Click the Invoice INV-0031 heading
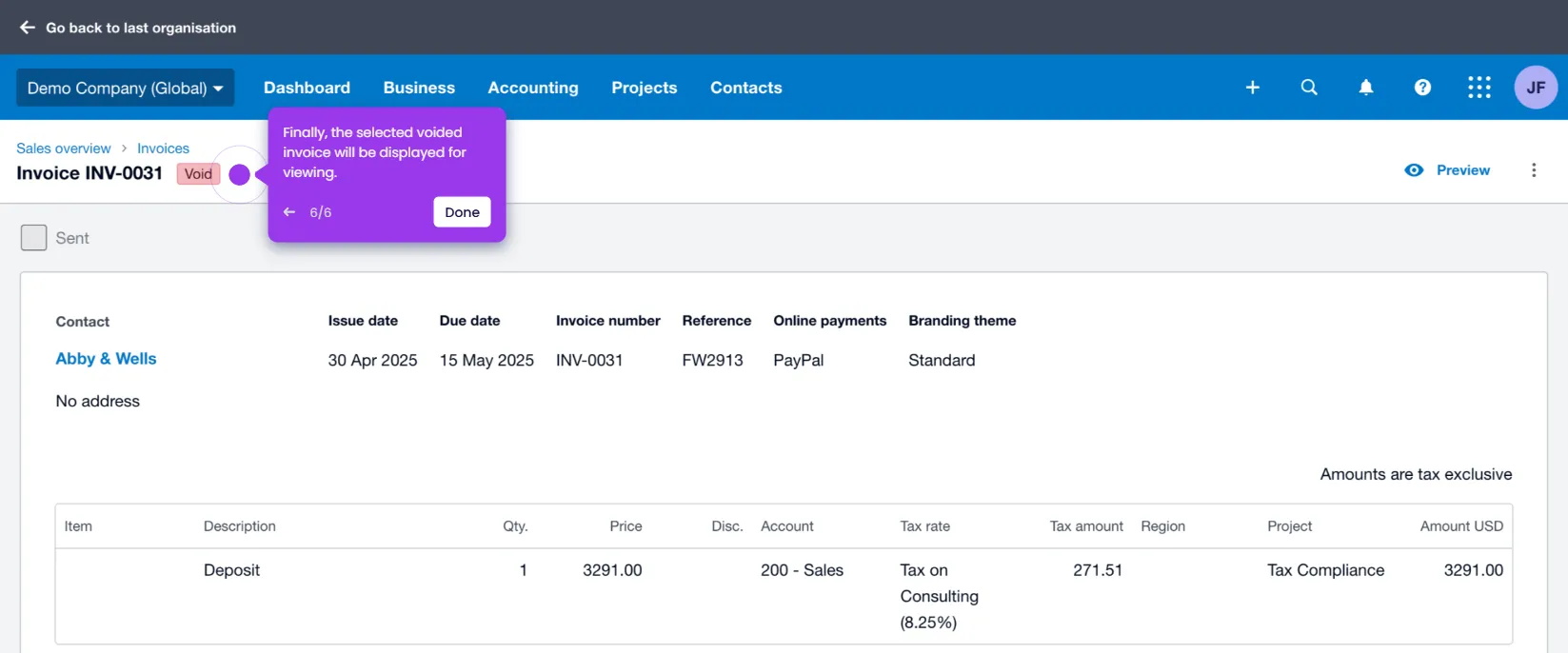This screenshot has width=1568, height=653. coord(89,173)
